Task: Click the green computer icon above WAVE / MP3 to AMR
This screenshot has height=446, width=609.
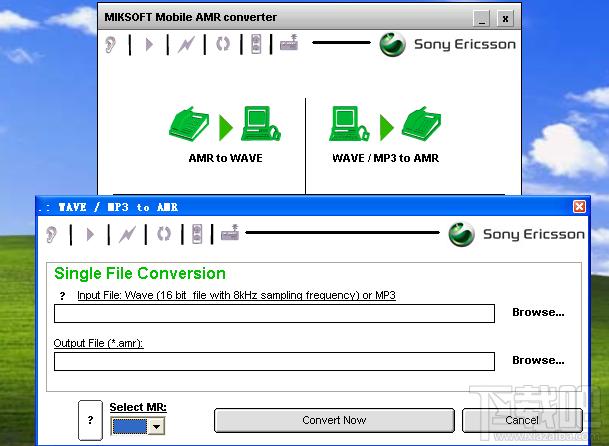Action: point(349,124)
